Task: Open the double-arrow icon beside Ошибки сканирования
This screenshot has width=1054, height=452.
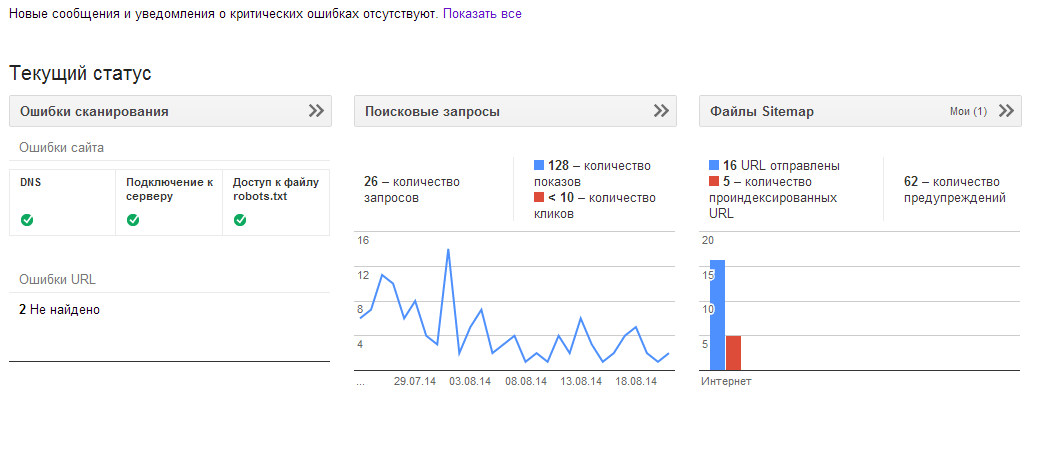Action: point(316,111)
